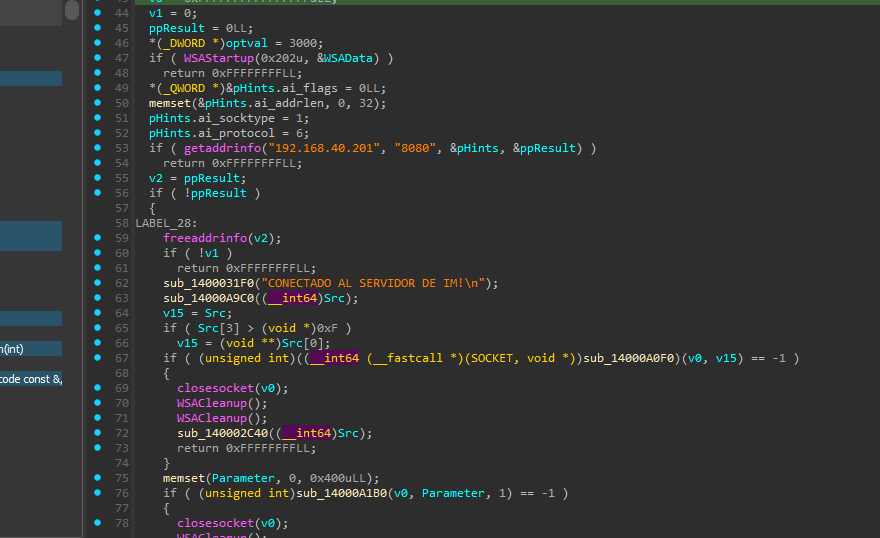Select closesocket call on line 69
Screen dimensions: 880x538
pyautogui.click(x=216, y=388)
